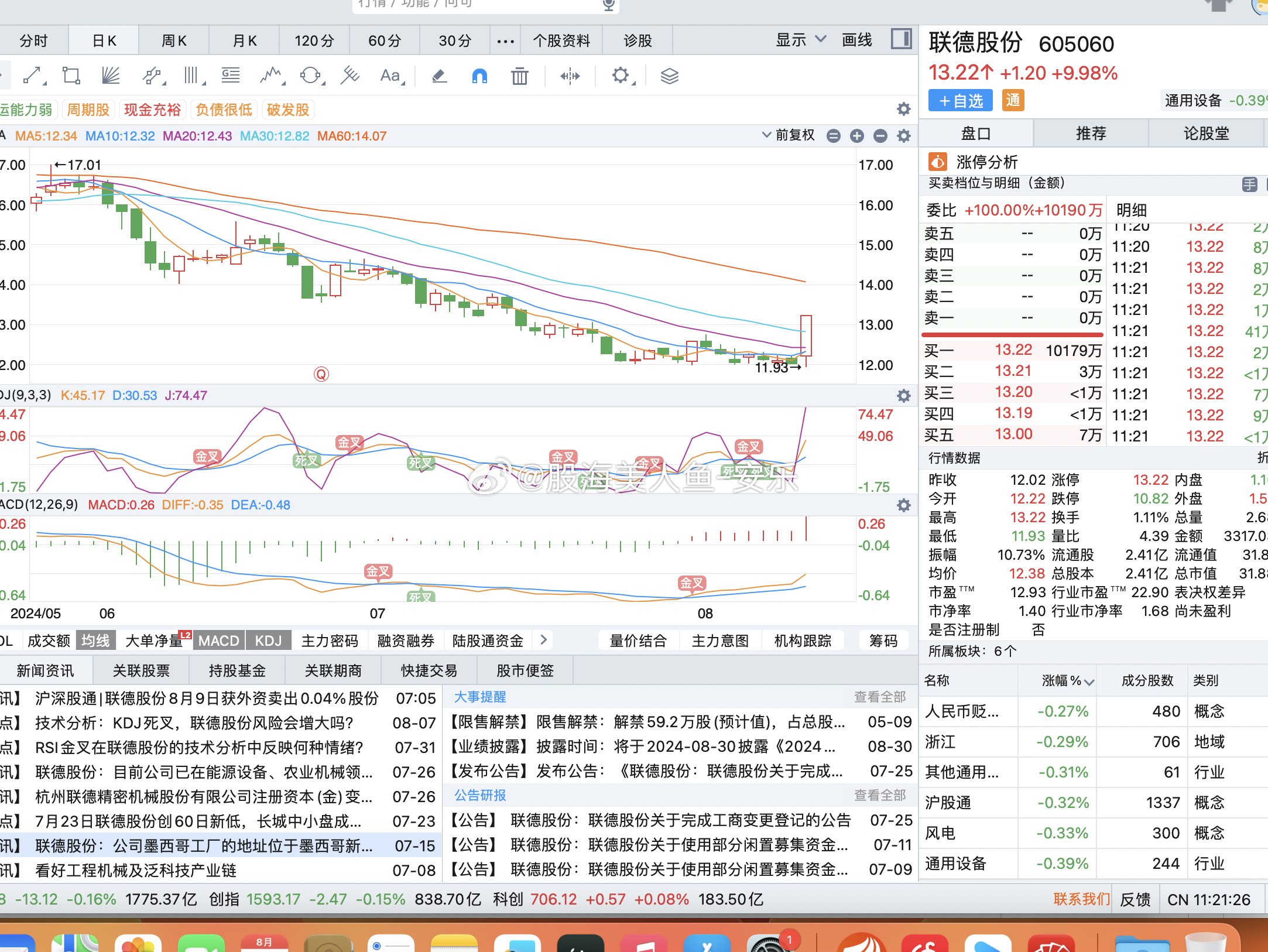
Task: Click the measure range icon
Action: click(x=570, y=76)
